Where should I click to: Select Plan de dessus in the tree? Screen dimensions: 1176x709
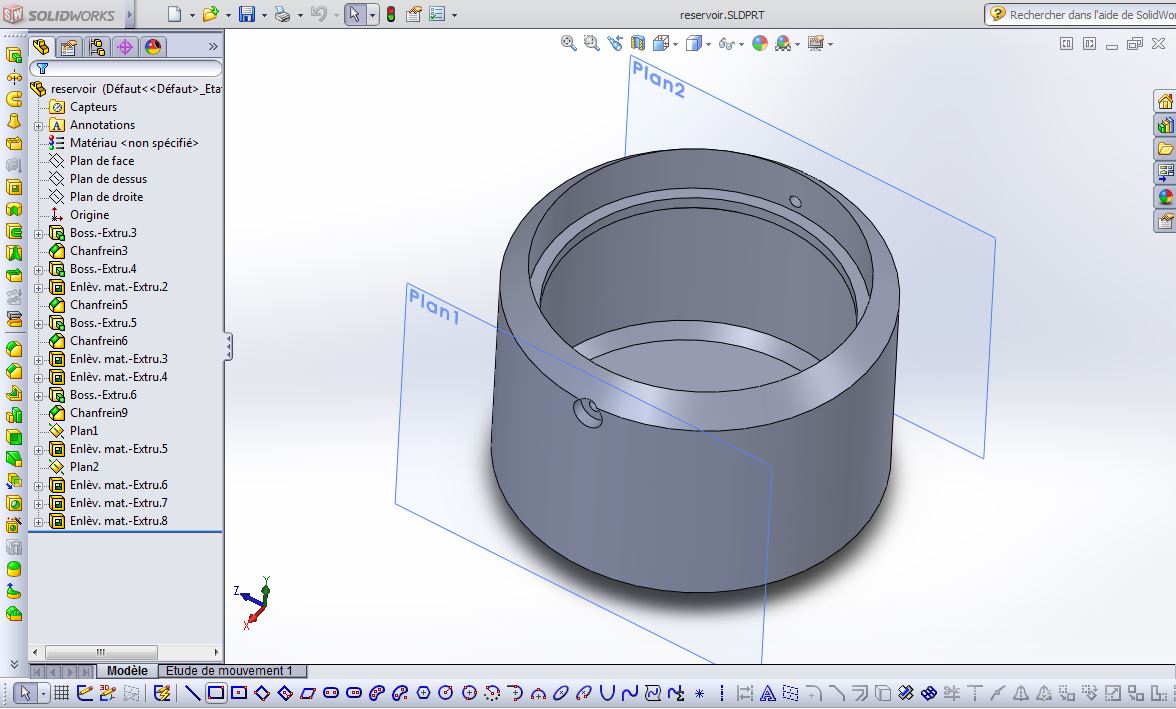tap(109, 179)
